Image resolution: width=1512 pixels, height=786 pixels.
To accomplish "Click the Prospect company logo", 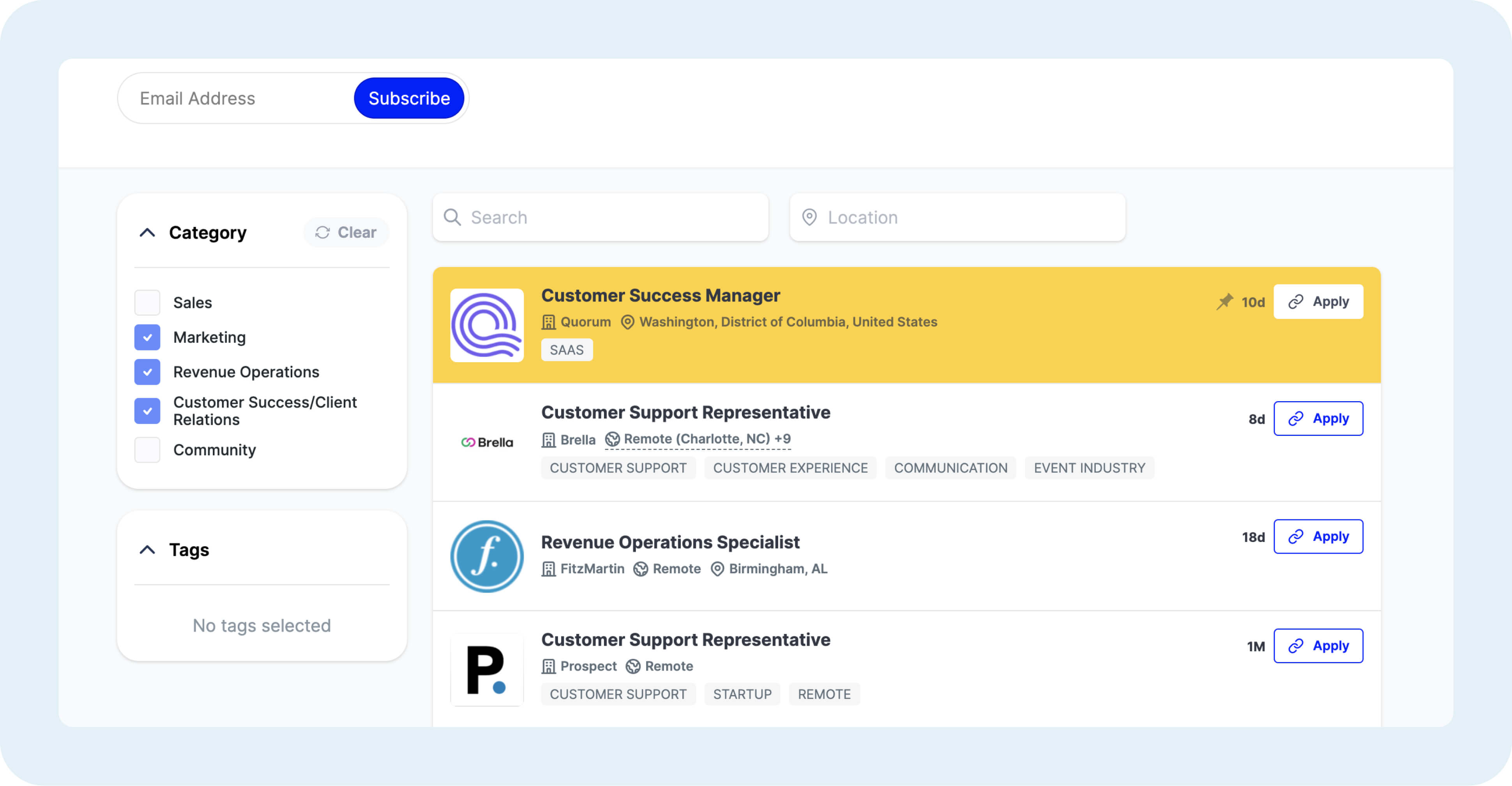I will 487,669.
